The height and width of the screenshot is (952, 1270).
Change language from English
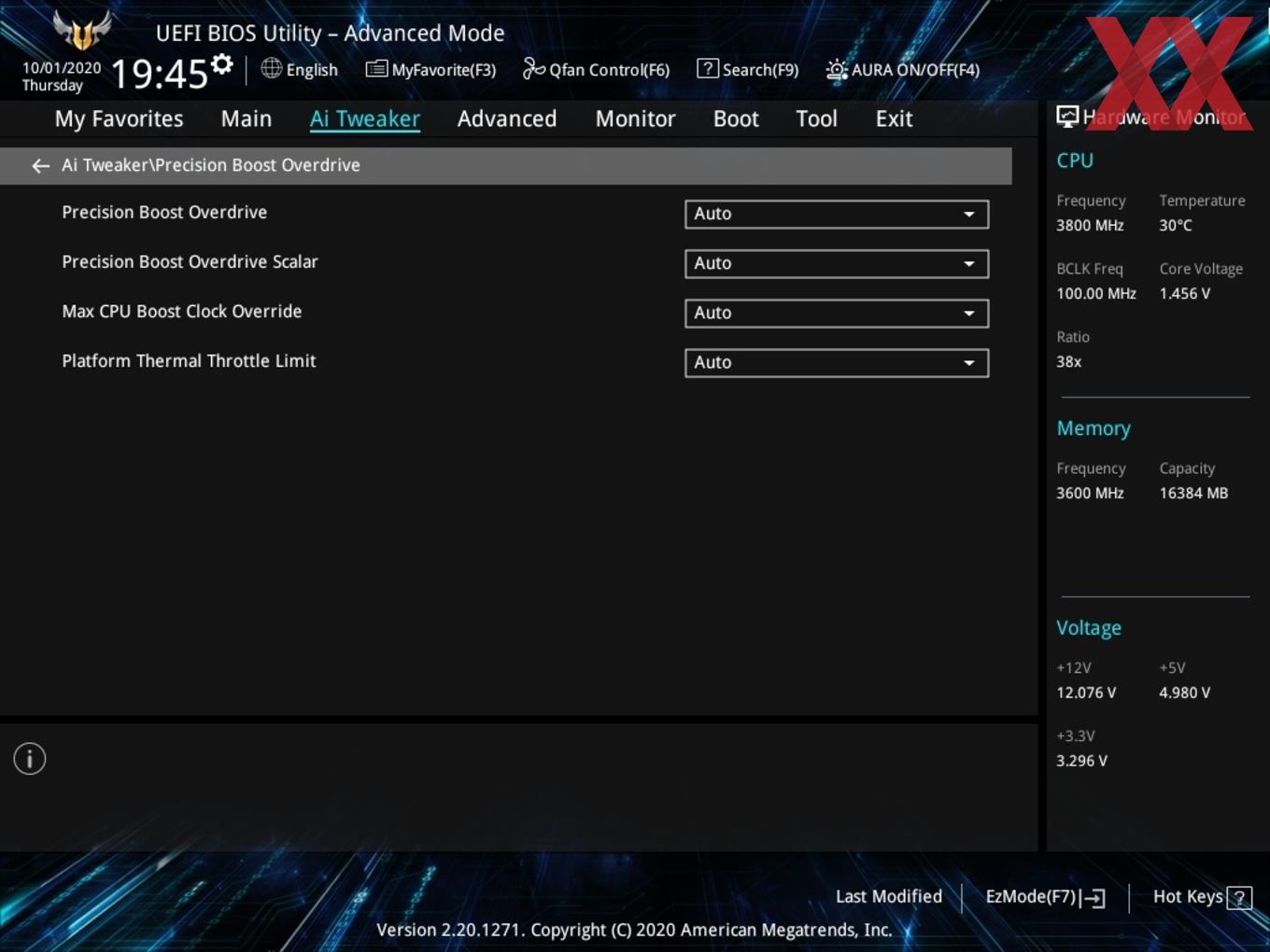pyautogui.click(x=312, y=70)
